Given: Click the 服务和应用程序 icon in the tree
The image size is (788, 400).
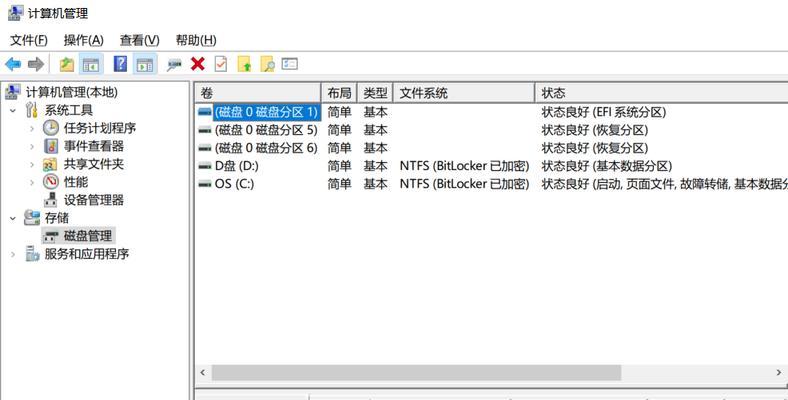Looking at the screenshot, I should pos(32,254).
